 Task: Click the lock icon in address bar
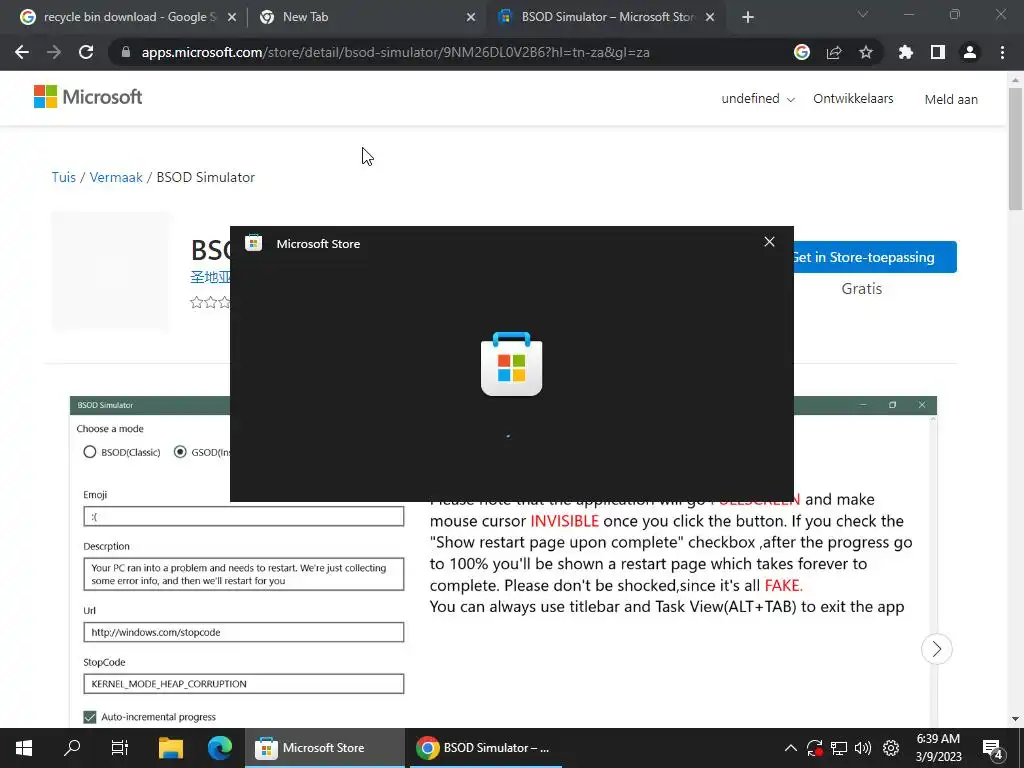click(125, 52)
